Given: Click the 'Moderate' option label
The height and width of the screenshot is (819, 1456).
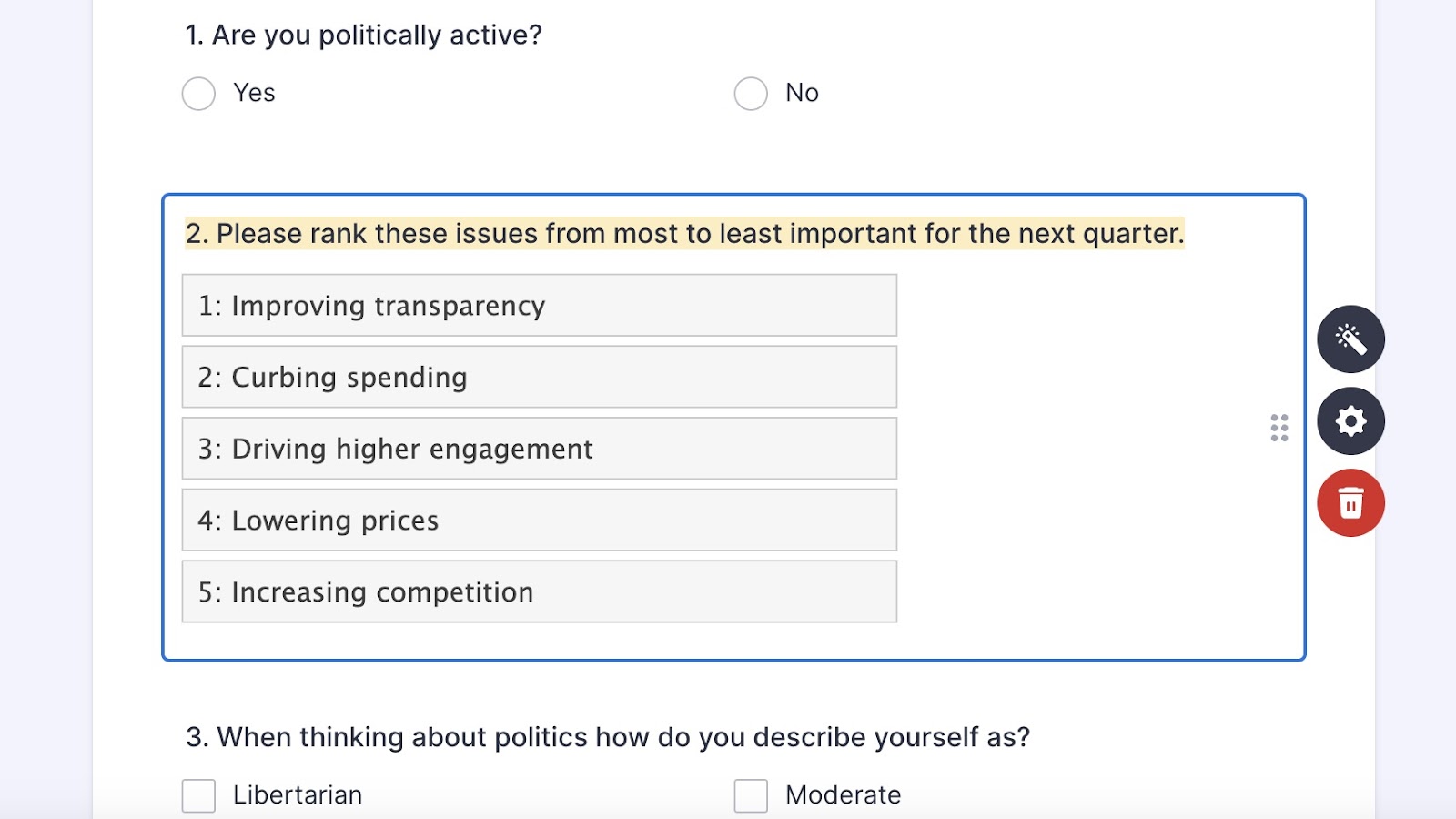Looking at the screenshot, I should tap(843, 795).
